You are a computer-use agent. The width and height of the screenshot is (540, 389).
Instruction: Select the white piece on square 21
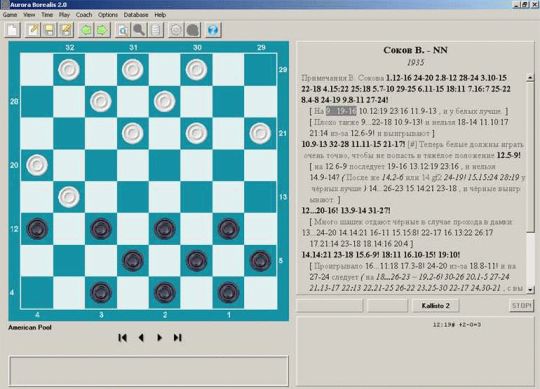point(260,133)
